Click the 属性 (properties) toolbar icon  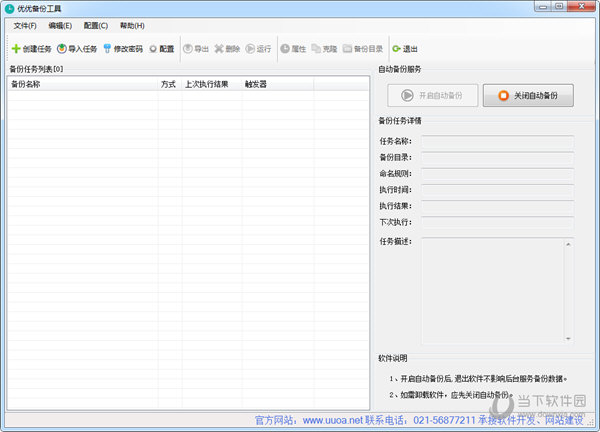click(285, 48)
